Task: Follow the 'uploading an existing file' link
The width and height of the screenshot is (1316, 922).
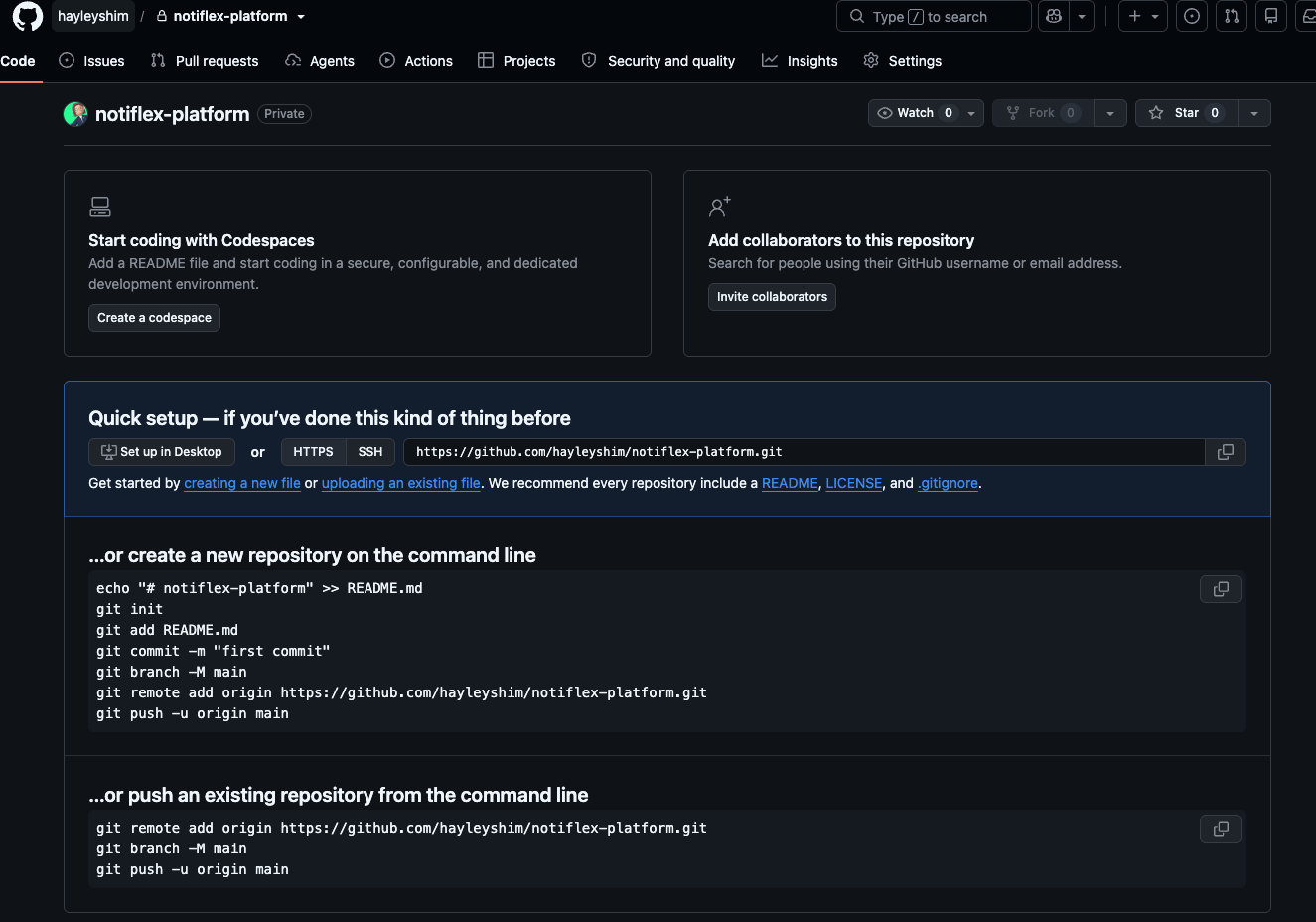Action: 400,483
